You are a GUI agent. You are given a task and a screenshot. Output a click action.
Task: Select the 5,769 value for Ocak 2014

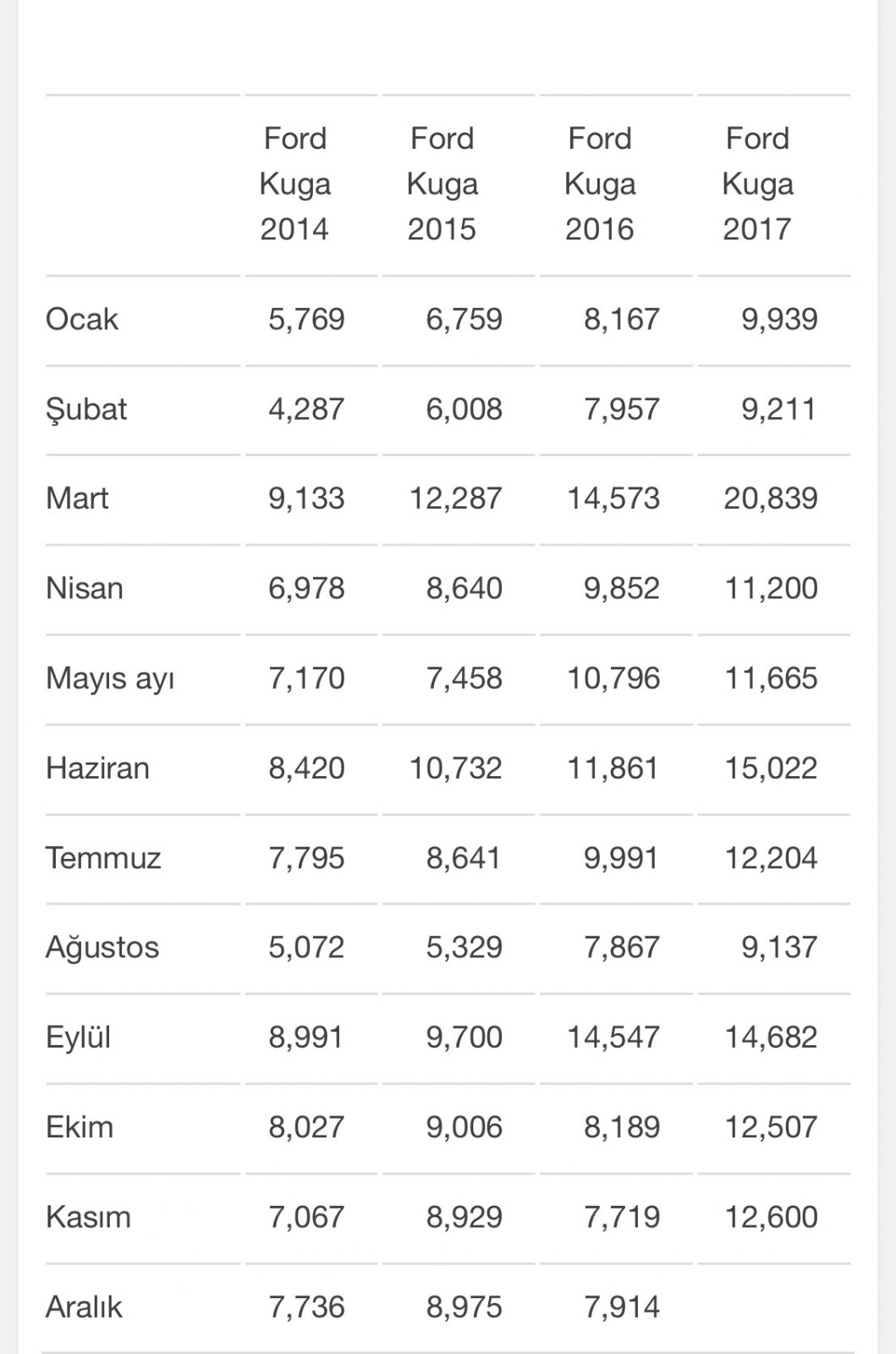pyautogui.click(x=306, y=319)
